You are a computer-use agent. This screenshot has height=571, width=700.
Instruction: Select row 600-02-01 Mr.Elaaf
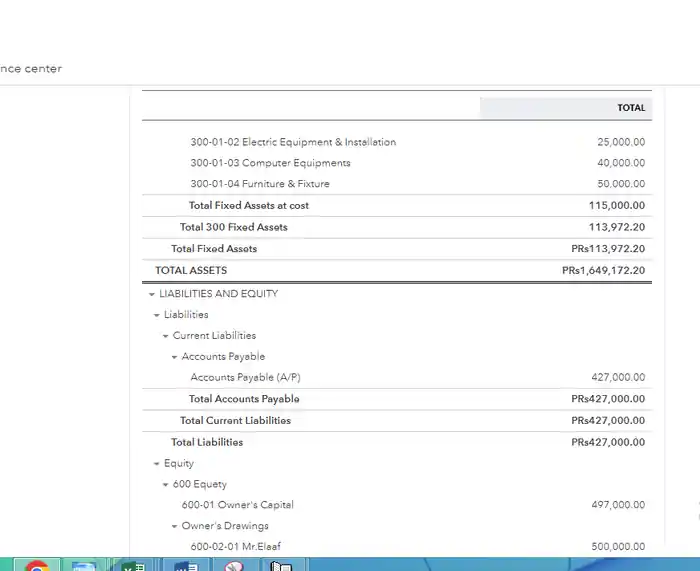(397, 546)
